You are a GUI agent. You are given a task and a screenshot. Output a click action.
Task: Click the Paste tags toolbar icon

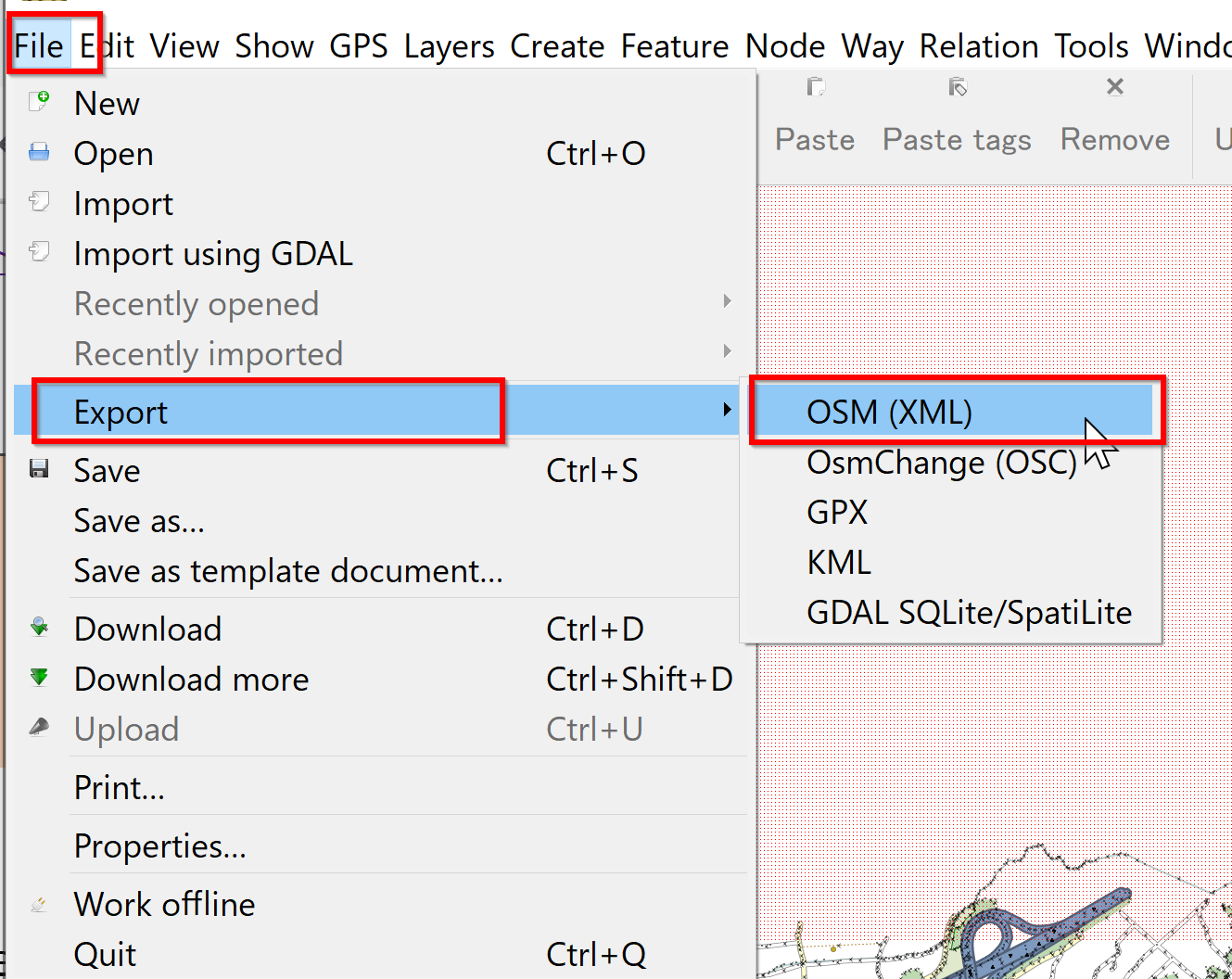pos(957,87)
